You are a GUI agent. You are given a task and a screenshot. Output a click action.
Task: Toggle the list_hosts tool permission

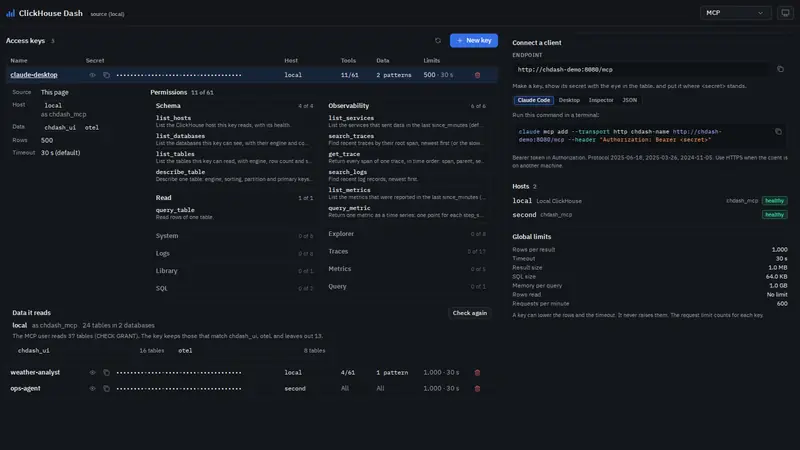234,121
